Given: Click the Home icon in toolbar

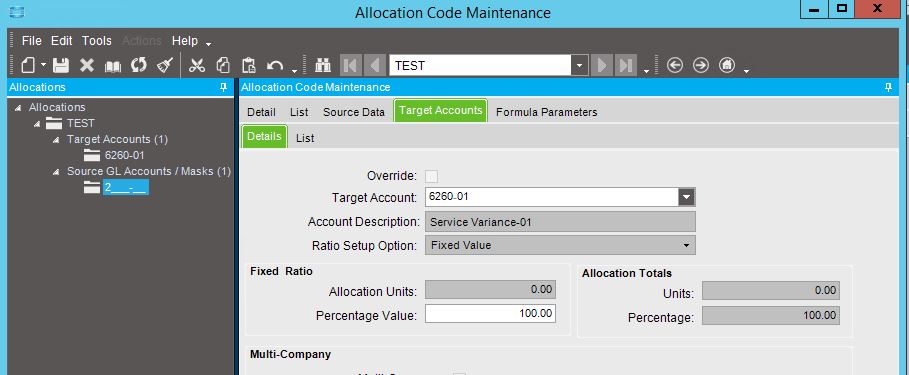Looking at the screenshot, I should coord(727,65).
